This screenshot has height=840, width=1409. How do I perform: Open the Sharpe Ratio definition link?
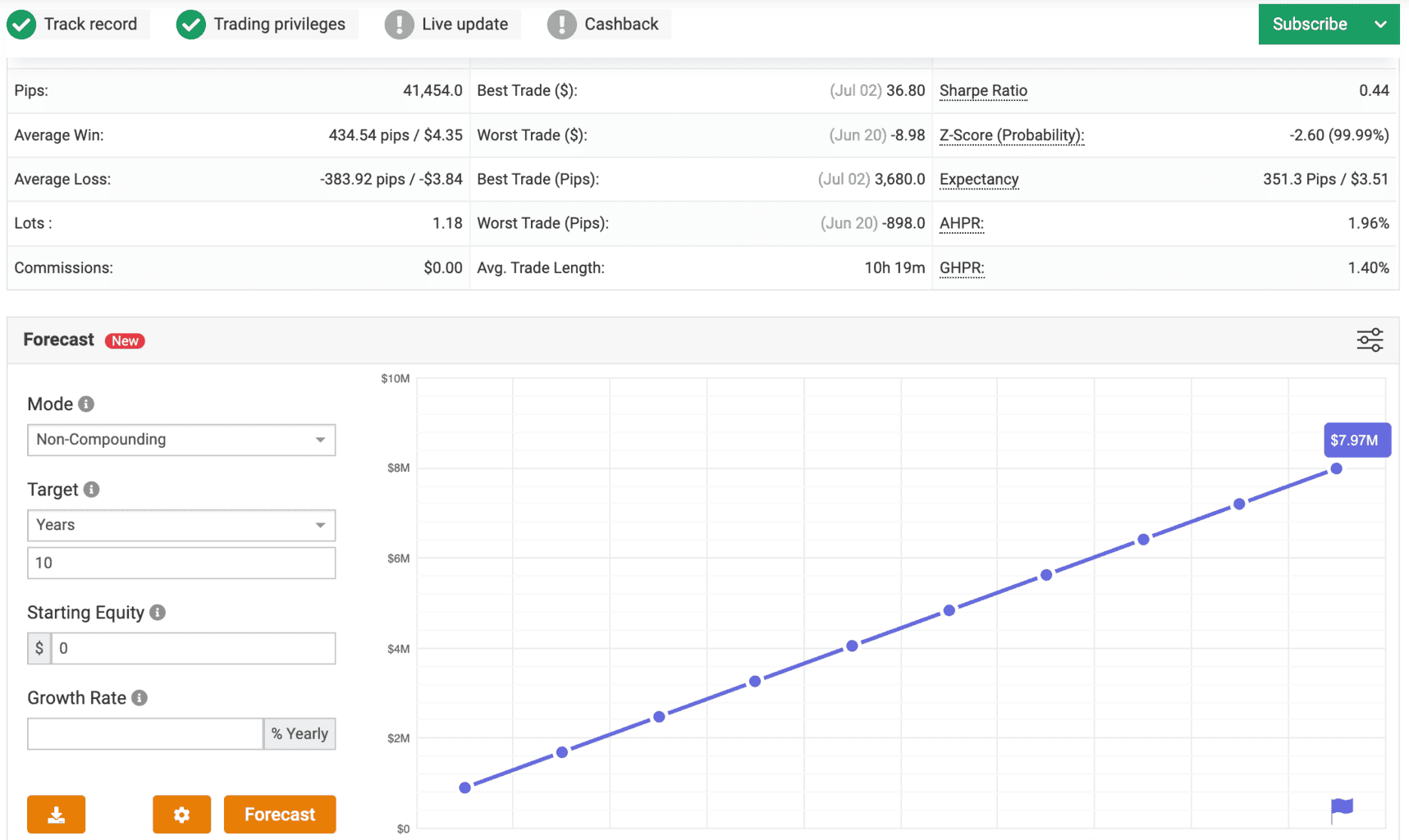pyautogui.click(x=983, y=91)
